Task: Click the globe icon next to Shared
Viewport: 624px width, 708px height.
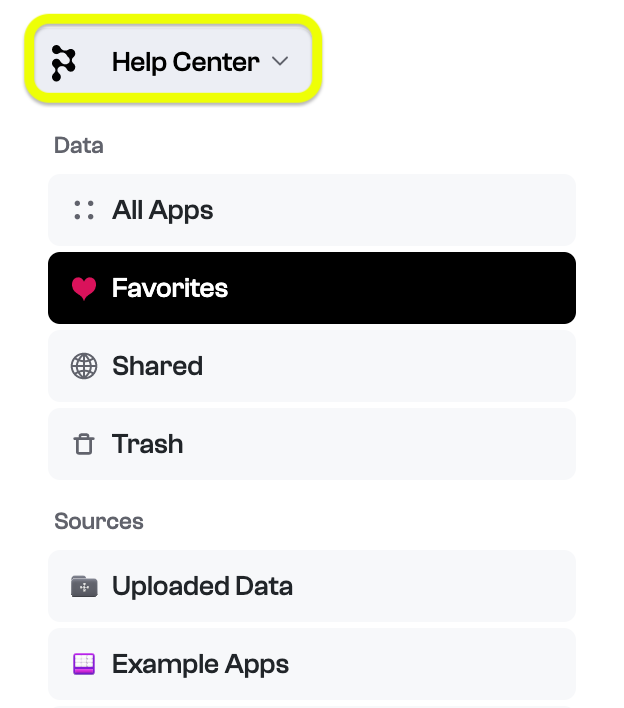Action: (84, 366)
